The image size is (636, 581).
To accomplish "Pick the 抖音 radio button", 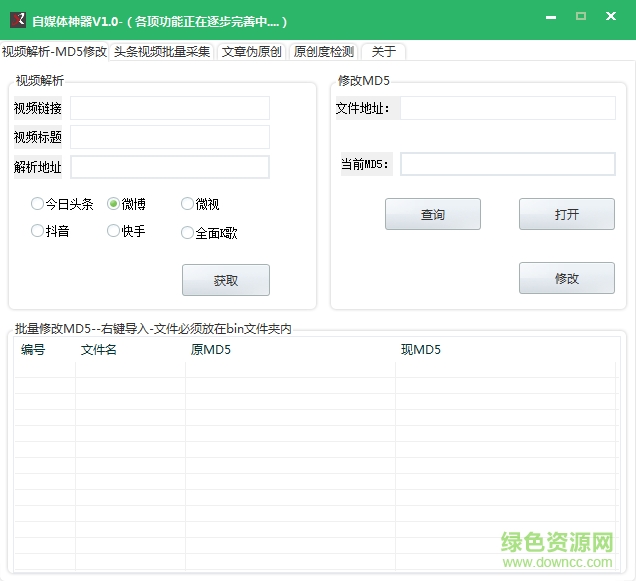I will [38, 231].
